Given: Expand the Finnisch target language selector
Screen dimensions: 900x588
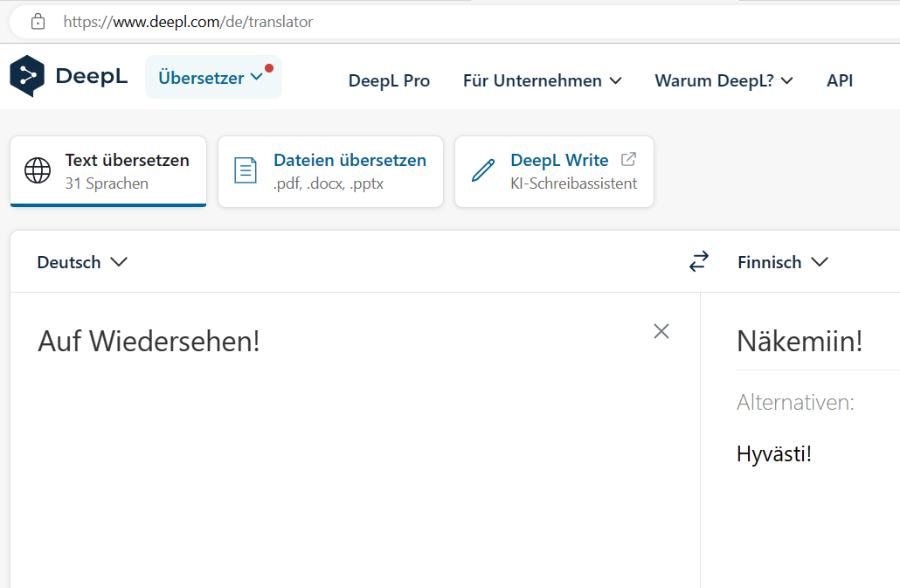Looking at the screenshot, I should pos(782,262).
